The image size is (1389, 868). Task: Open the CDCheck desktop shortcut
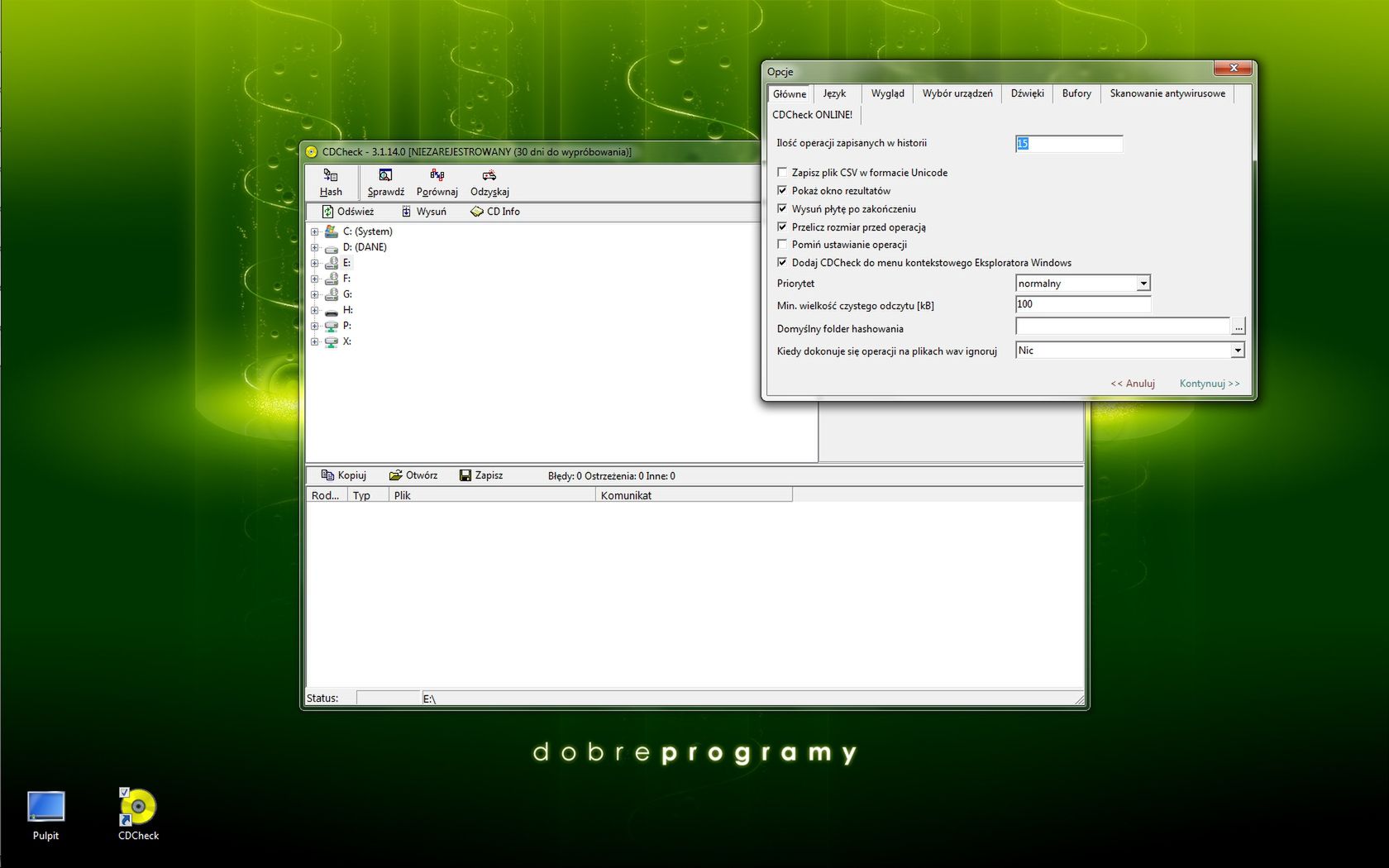tap(138, 807)
